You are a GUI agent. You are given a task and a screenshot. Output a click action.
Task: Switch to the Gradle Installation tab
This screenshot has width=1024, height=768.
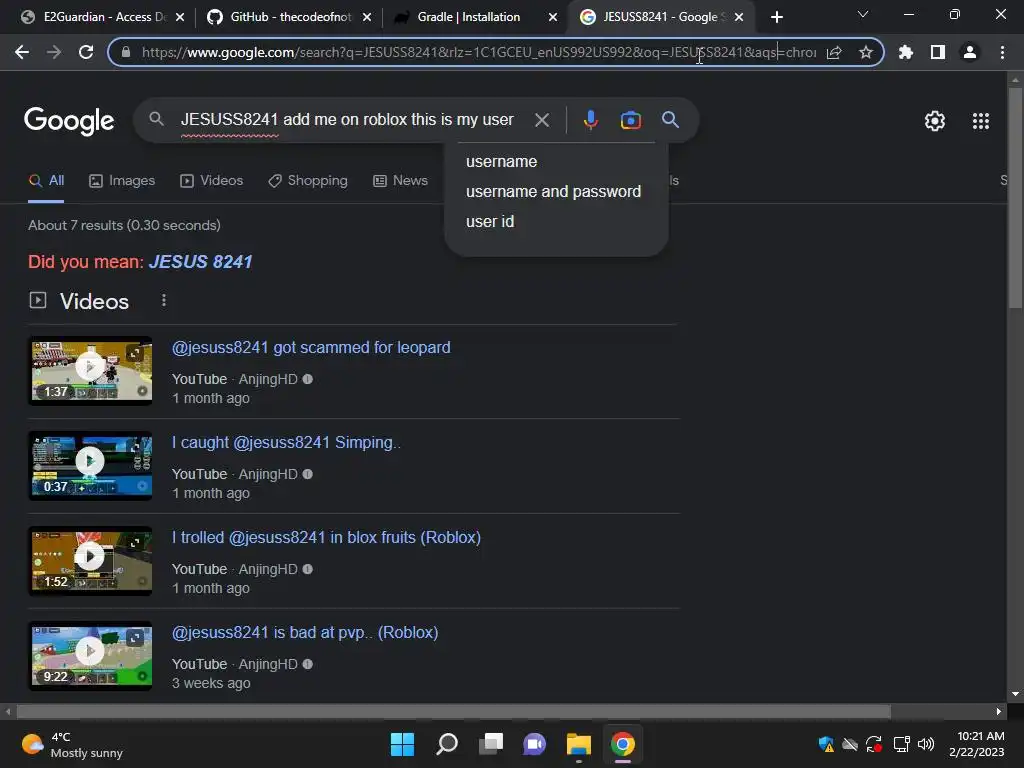click(x=469, y=17)
